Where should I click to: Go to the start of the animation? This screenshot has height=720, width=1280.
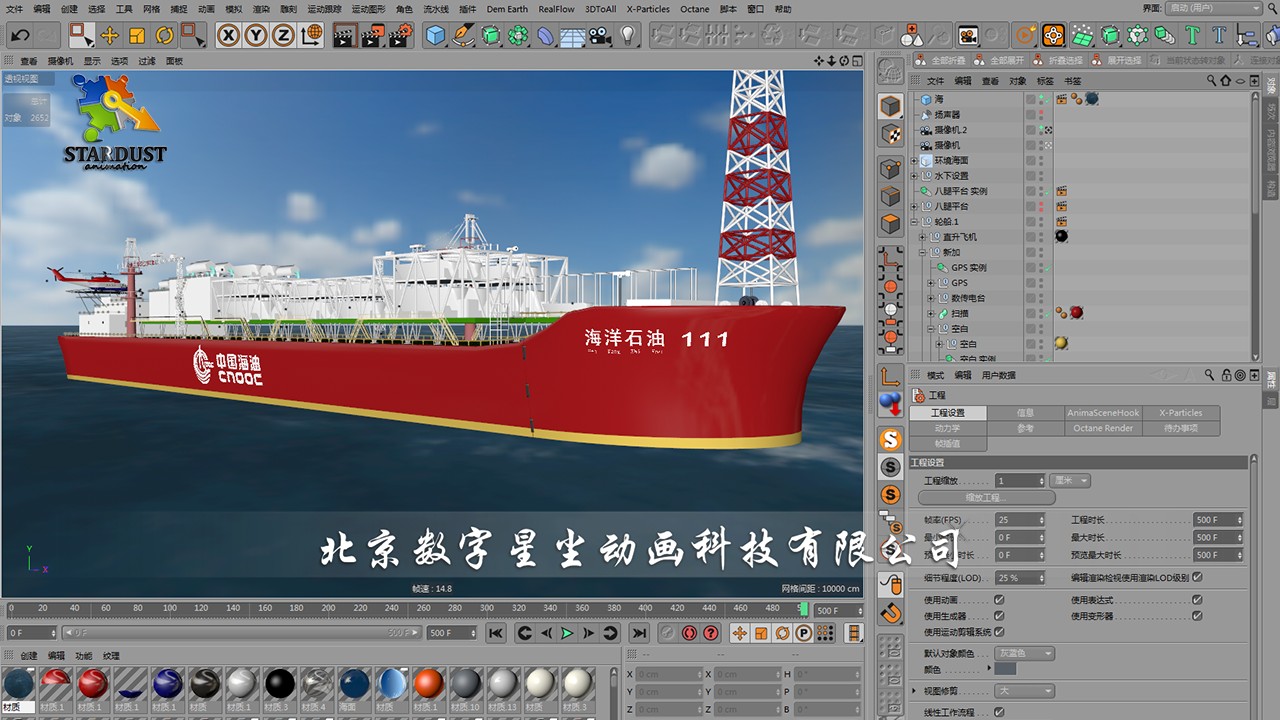tap(495, 633)
